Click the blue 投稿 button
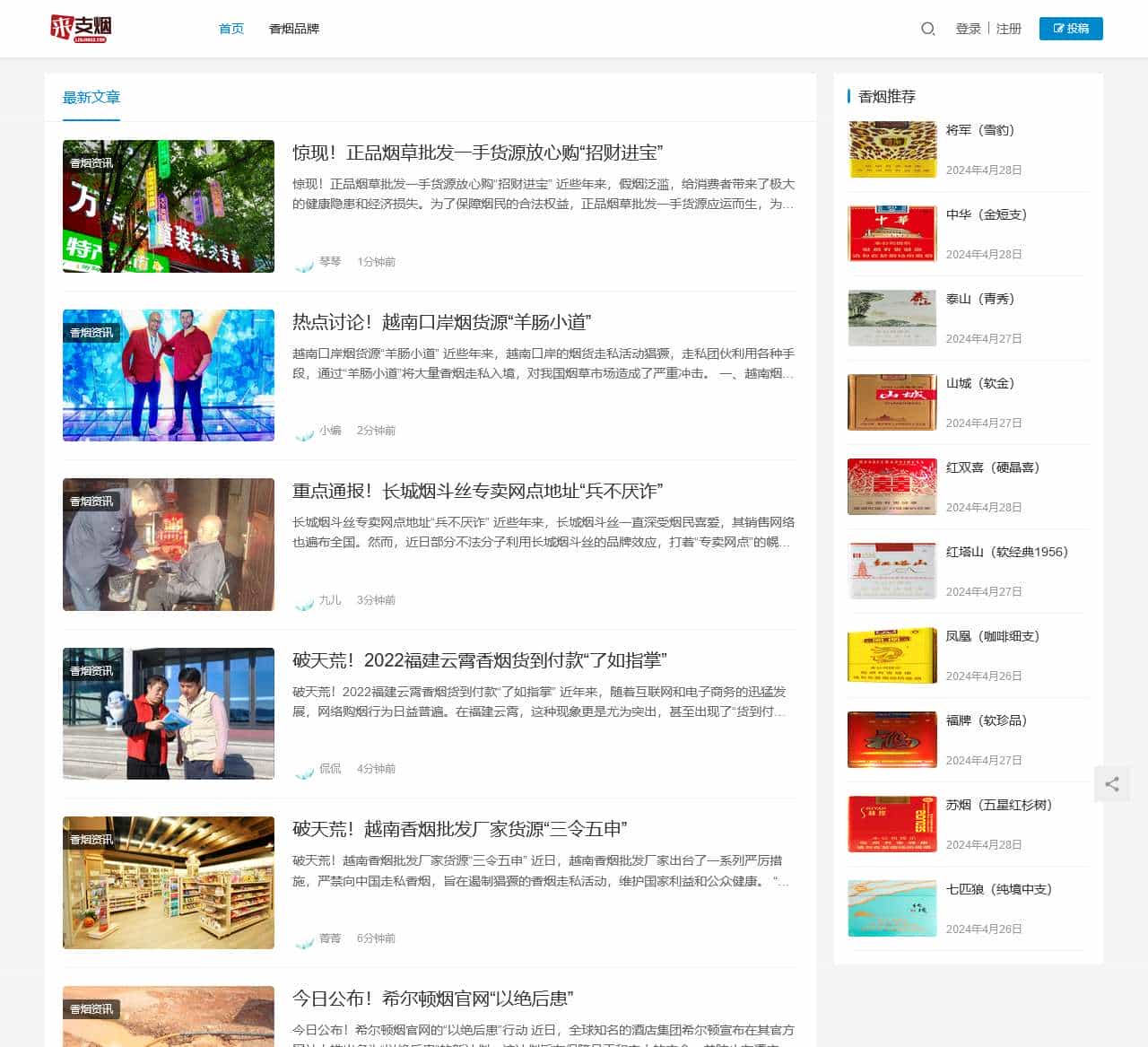Screen dimensions: 1148x1047 [x=1071, y=29]
